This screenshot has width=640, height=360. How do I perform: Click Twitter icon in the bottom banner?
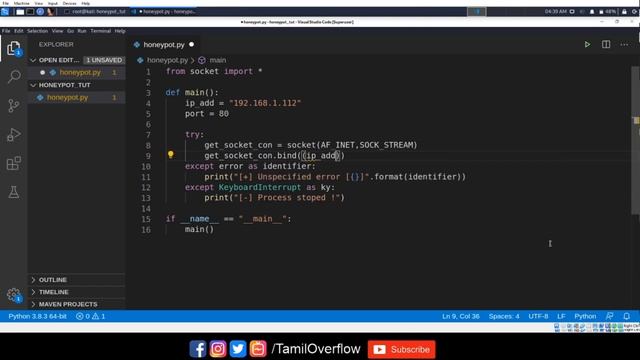coord(238,349)
